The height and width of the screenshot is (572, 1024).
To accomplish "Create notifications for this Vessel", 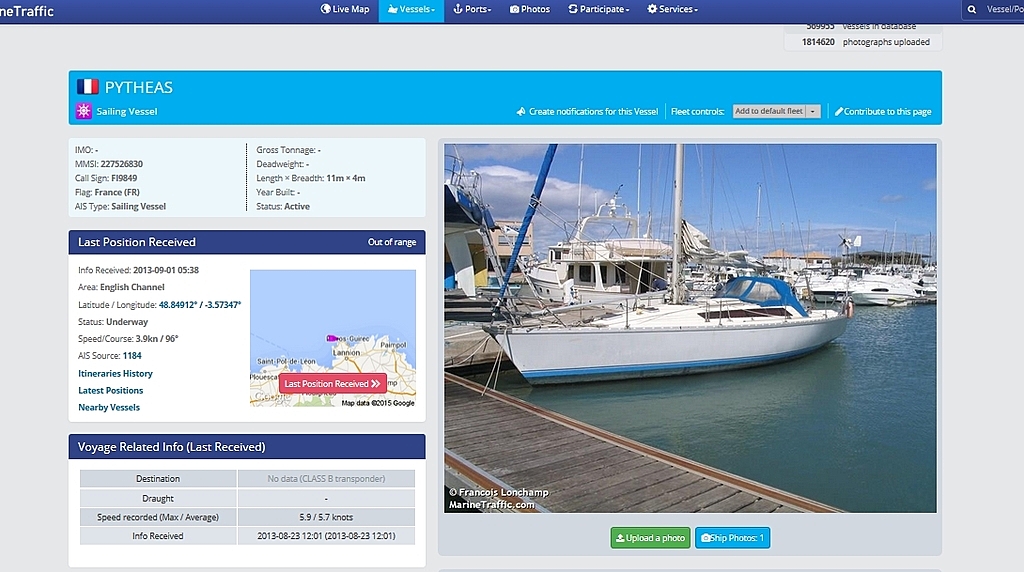I will tap(587, 112).
